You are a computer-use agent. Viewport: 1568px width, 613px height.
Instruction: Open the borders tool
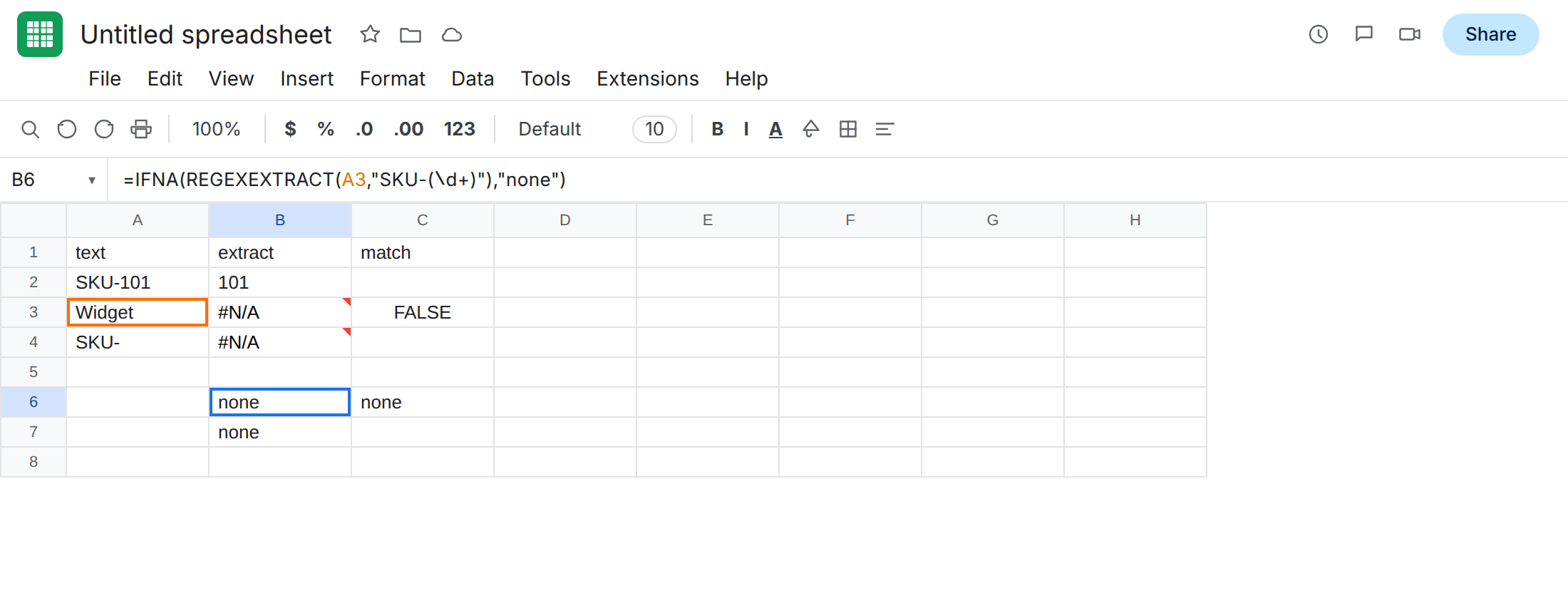[x=848, y=129]
